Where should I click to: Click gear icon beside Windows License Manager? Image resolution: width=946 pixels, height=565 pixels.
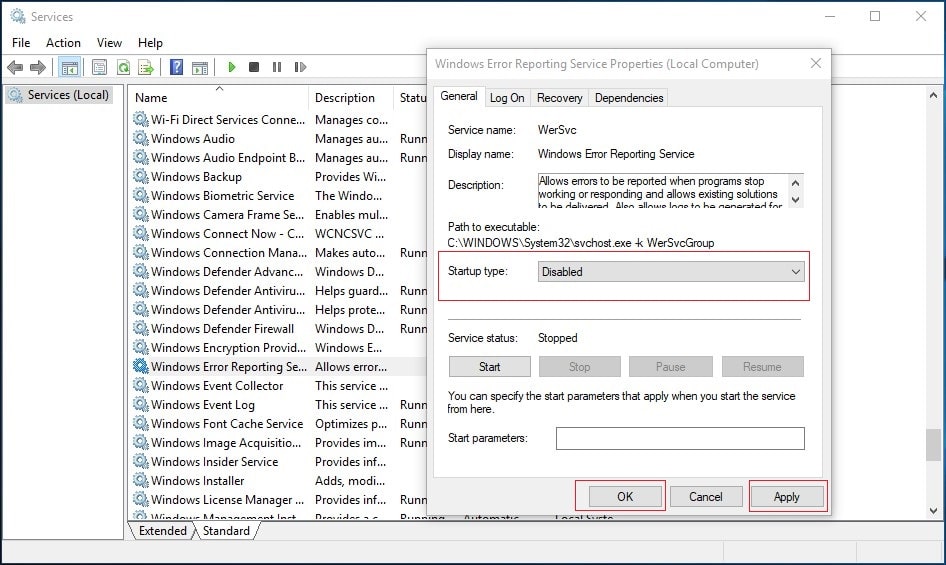(x=141, y=499)
